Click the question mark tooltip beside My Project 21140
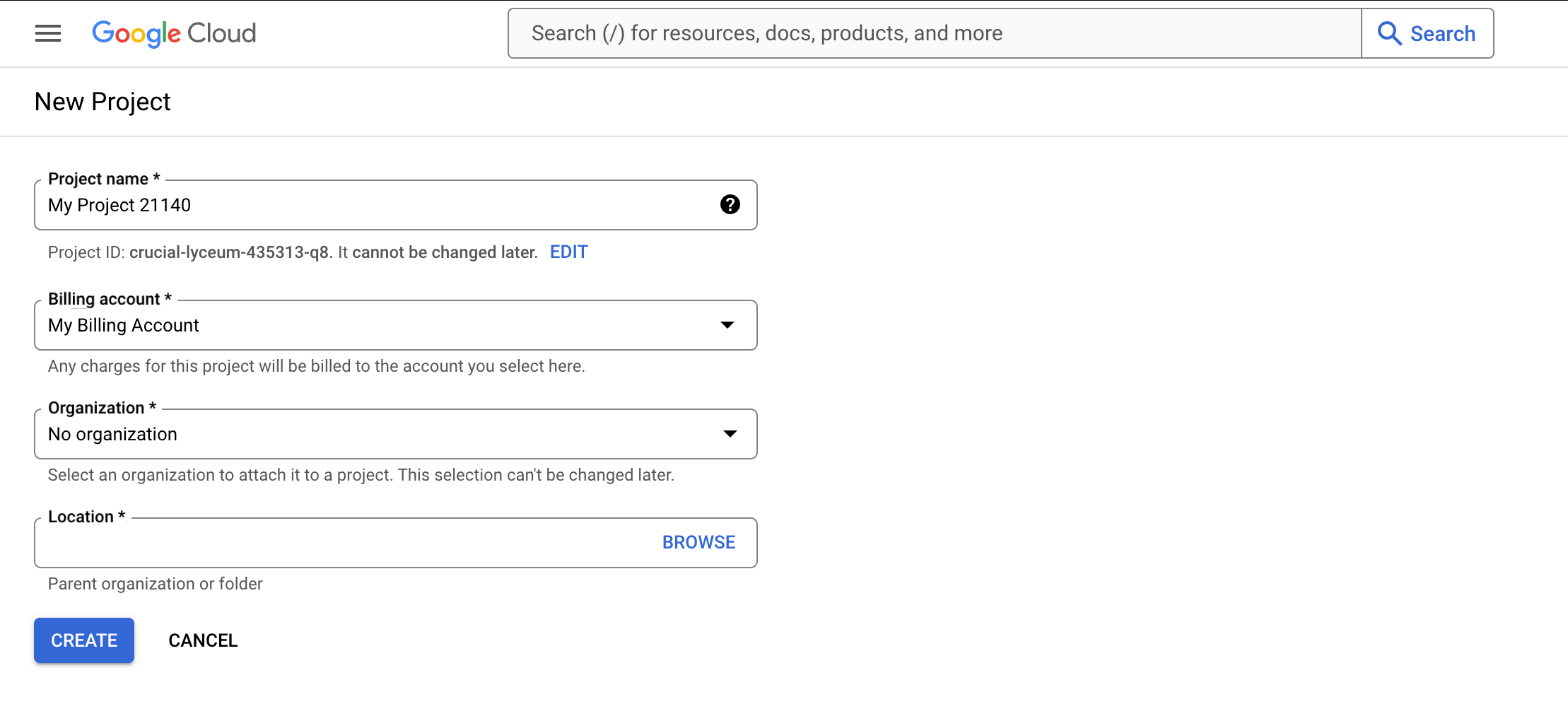 coord(730,205)
